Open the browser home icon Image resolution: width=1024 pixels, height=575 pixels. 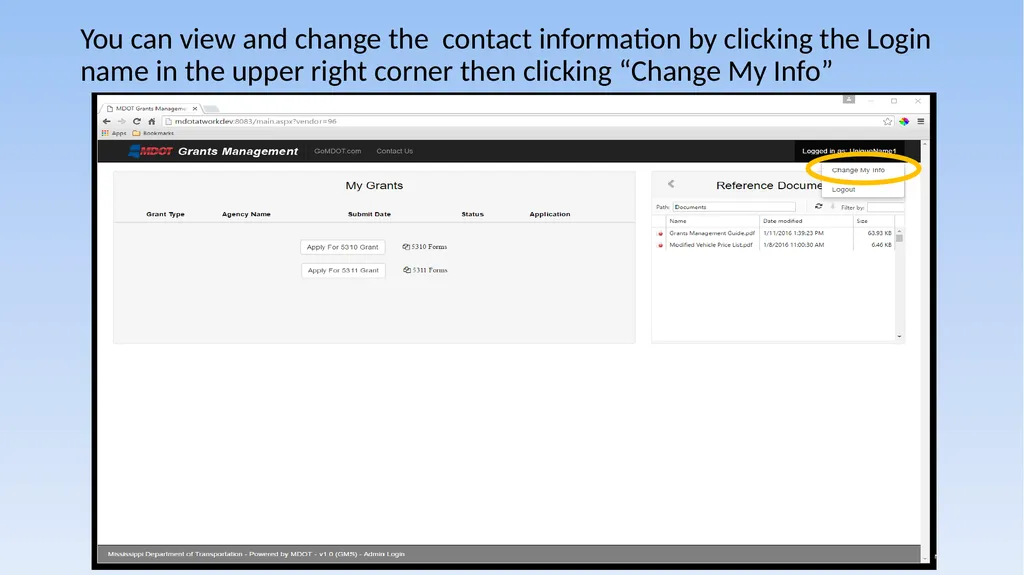[x=152, y=122]
